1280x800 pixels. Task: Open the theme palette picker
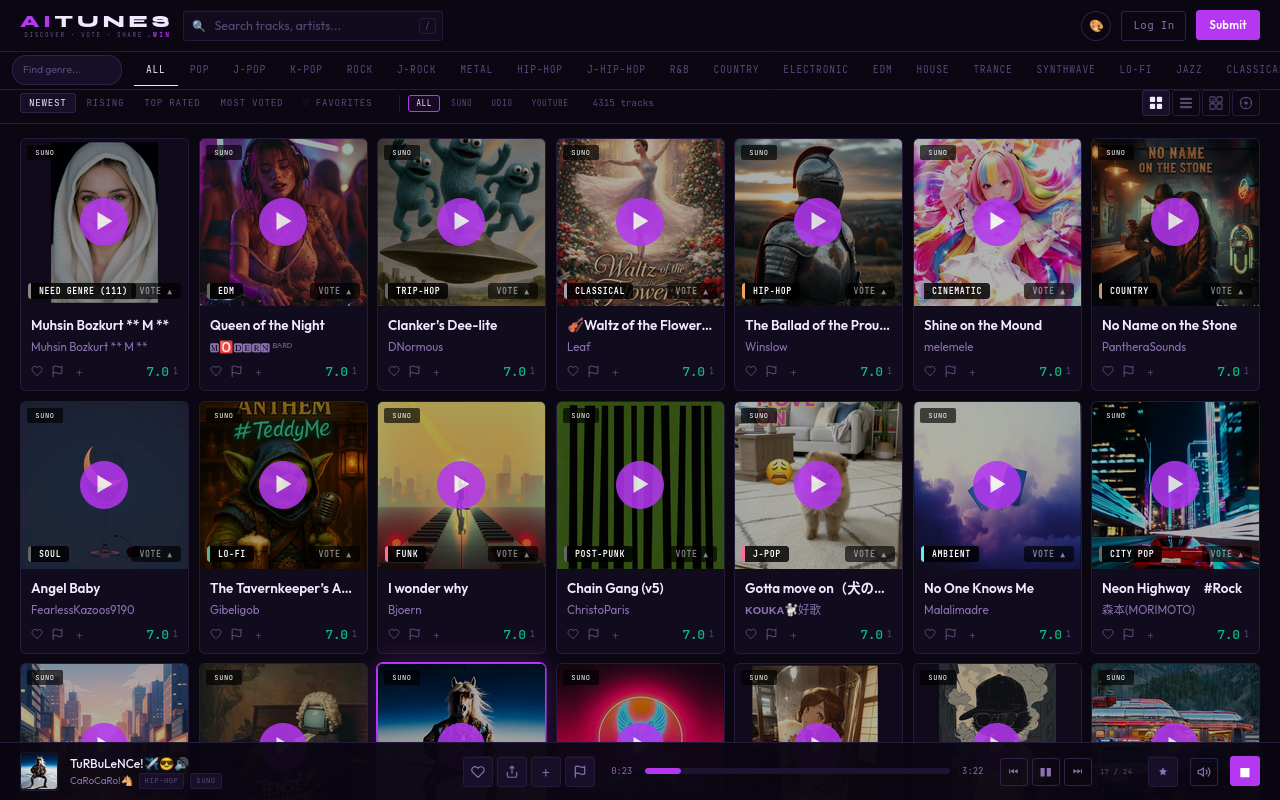(x=1096, y=26)
